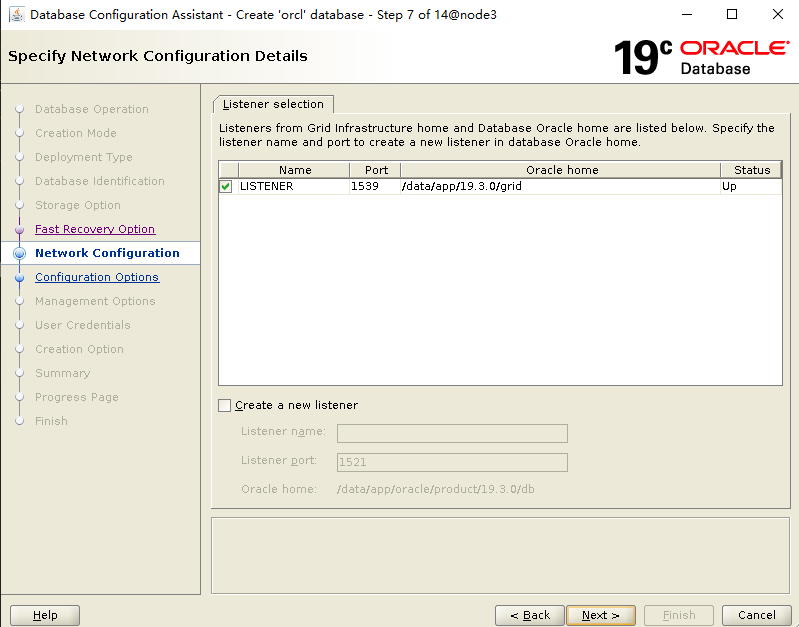
Task: Click the /data/app/oracle/product/19.3.0/db path text
Action: tap(436, 489)
